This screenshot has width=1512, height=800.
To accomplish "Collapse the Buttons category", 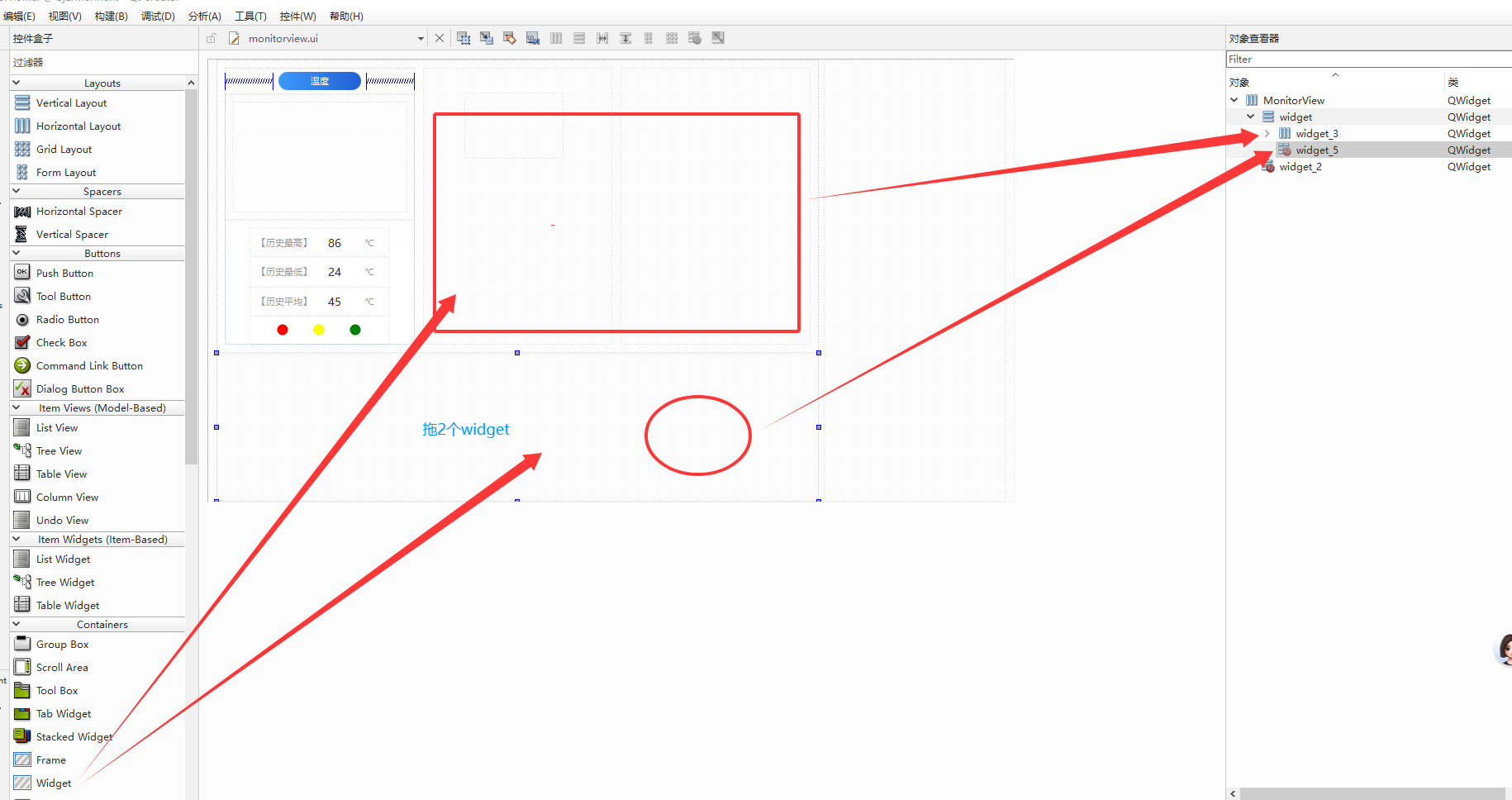I will click(16, 253).
